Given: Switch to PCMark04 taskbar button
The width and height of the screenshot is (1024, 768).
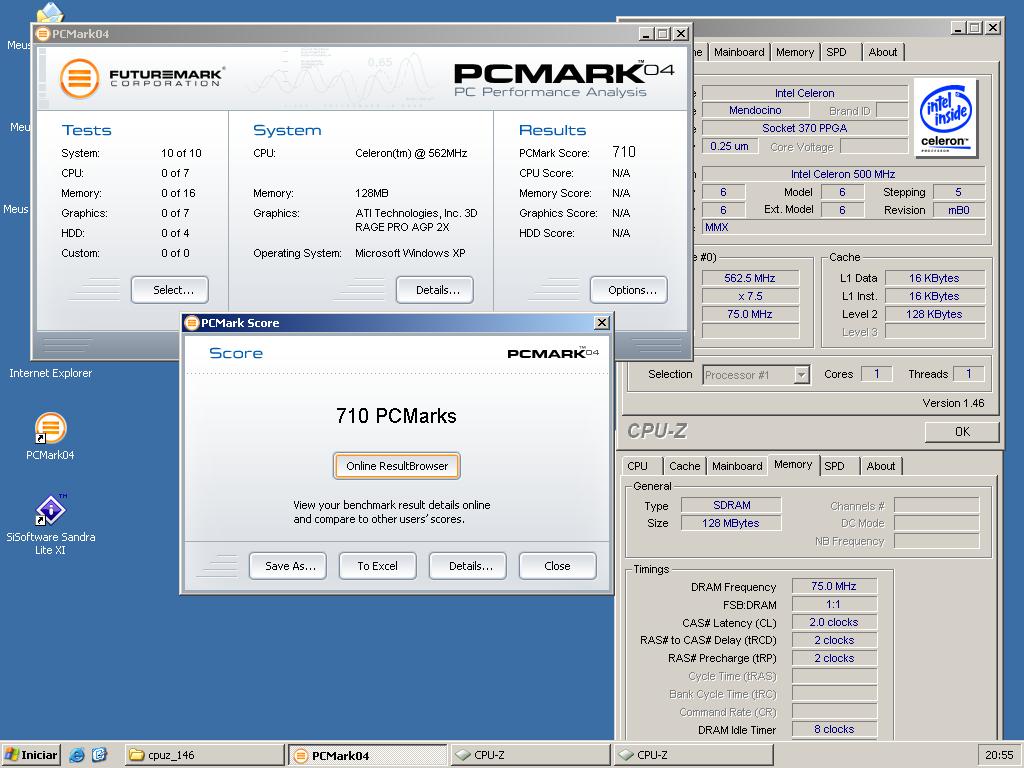Looking at the screenshot, I should click(368, 755).
